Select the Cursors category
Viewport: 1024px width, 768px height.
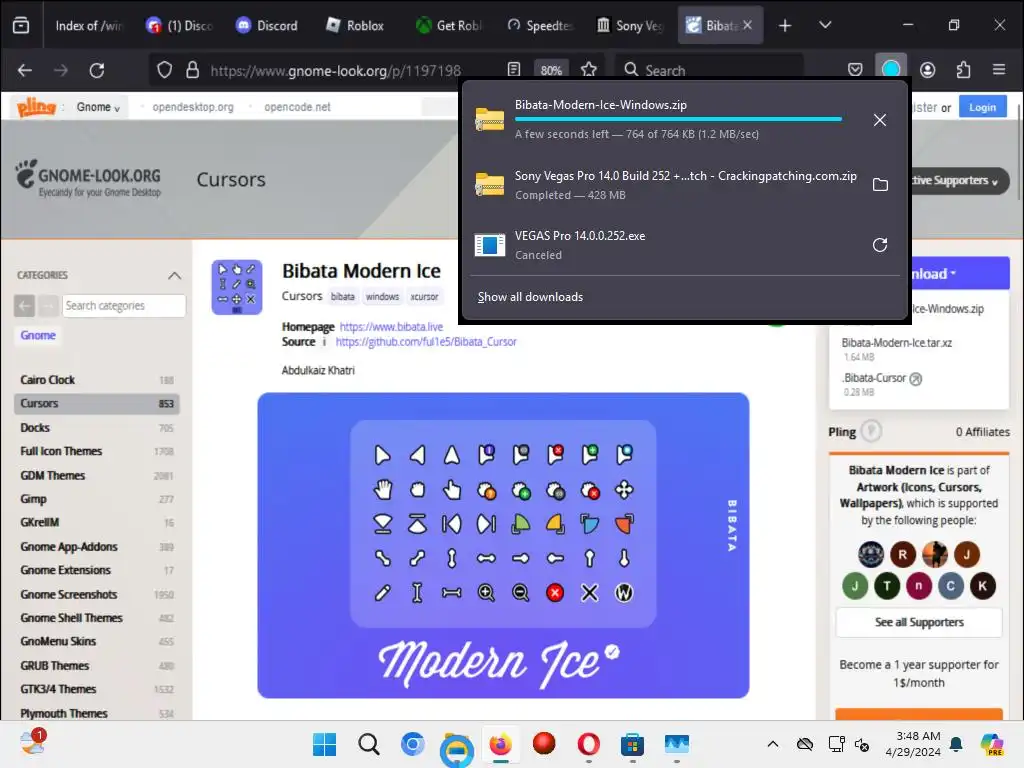[x=97, y=404]
